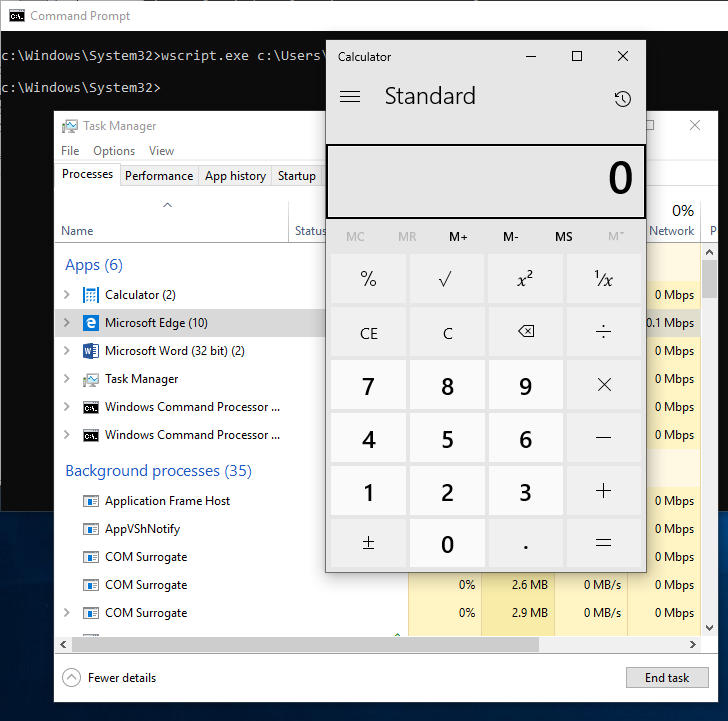Switch to the Startup tab
The height and width of the screenshot is (721, 728).
click(x=297, y=176)
